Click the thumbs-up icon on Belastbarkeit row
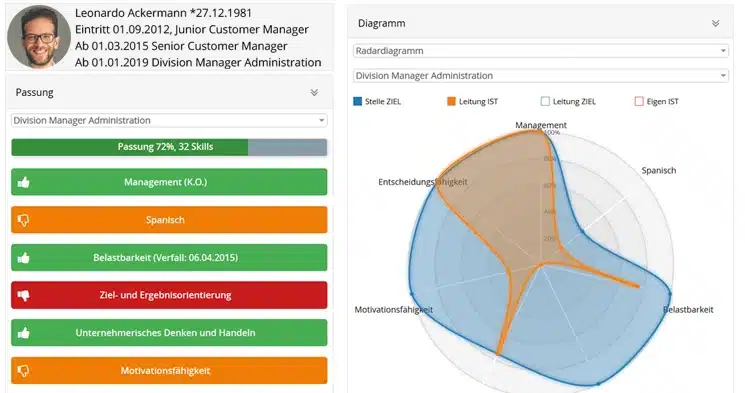Image resolution: width=745 pixels, height=393 pixels. (x=23, y=258)
